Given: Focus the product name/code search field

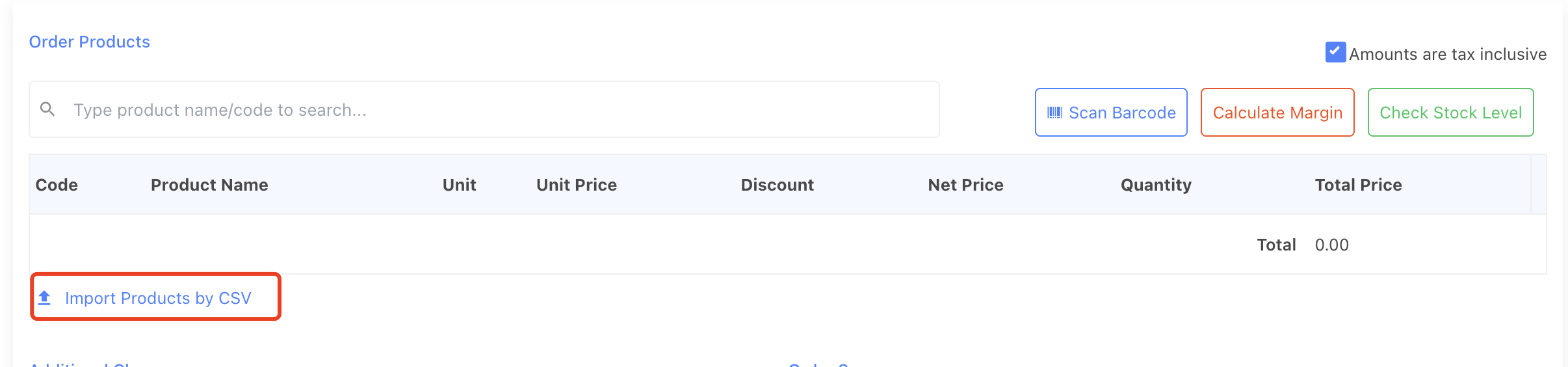Looking at the screenshot, I should [x=494, y=110].
